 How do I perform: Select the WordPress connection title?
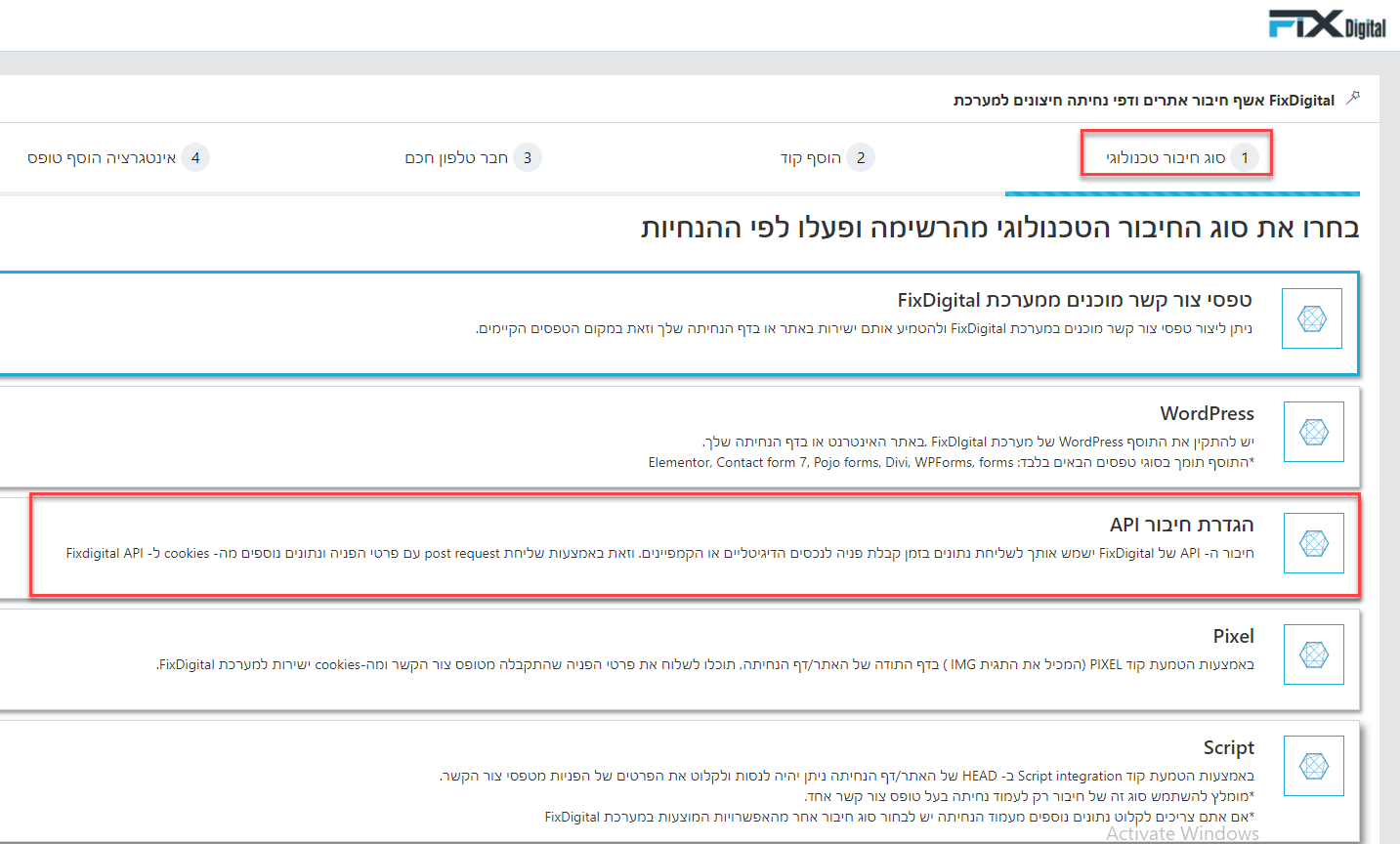click(x=1207, y=413)
